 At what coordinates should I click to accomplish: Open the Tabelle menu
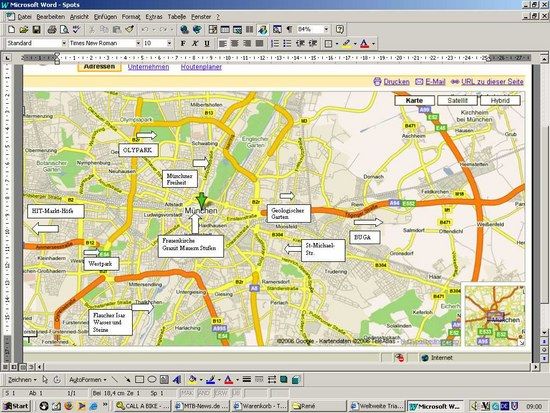pos(176,16)
